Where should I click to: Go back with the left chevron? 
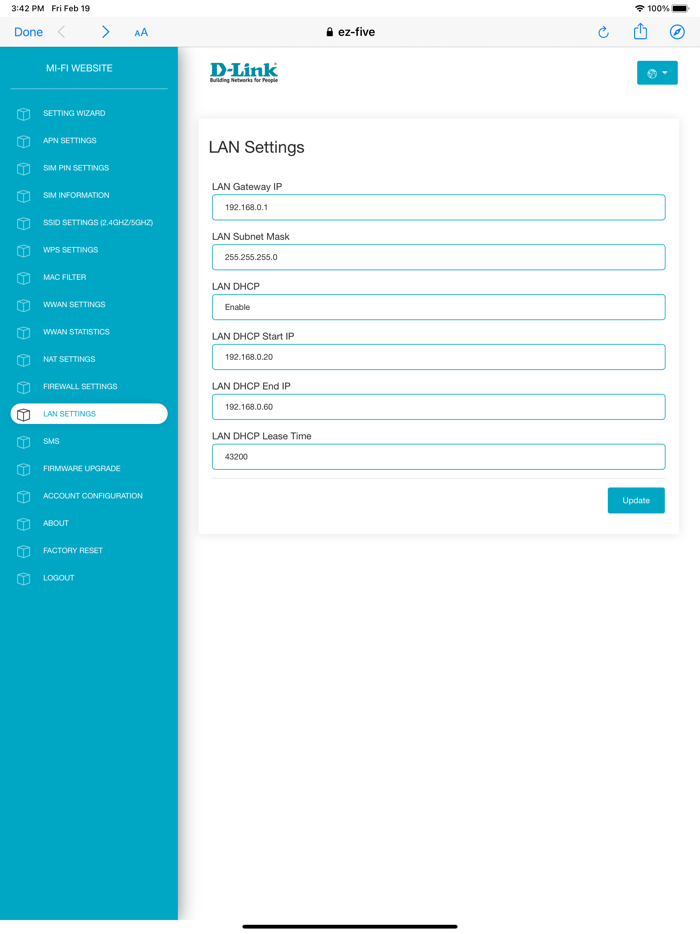pos(61,32)
